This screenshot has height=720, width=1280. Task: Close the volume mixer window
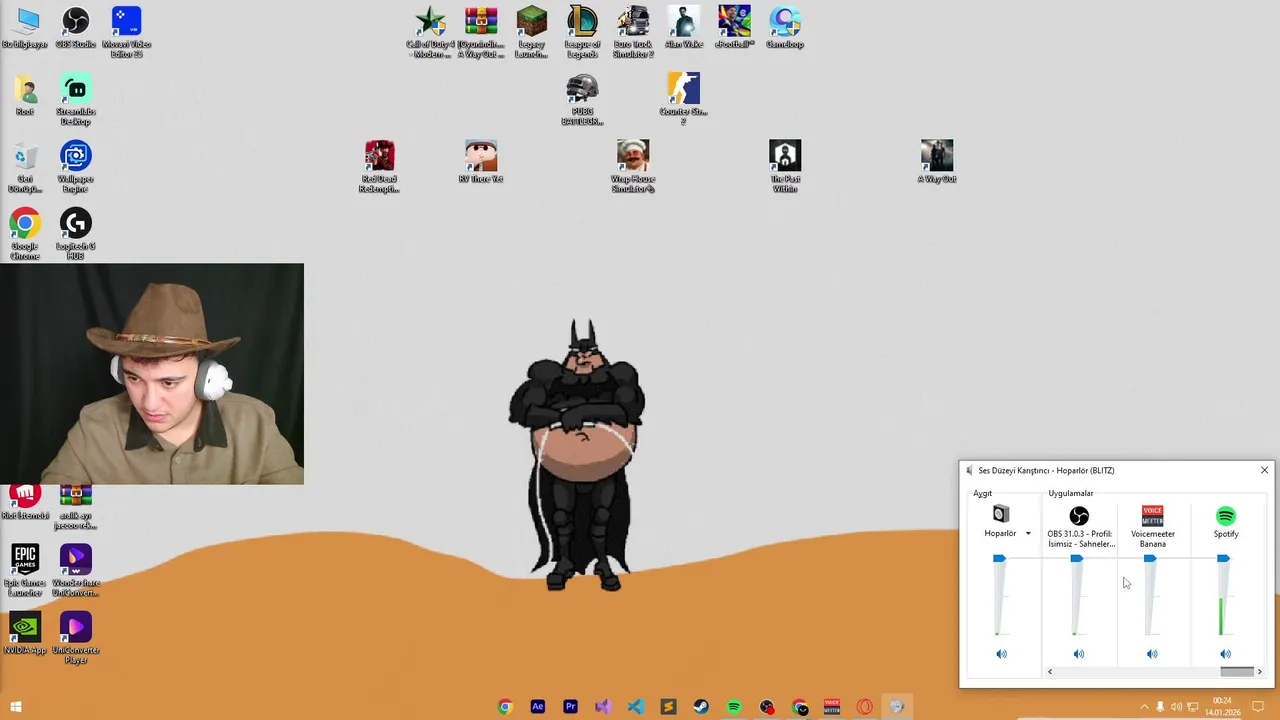pyautogui.click(x=1264, y=470)
